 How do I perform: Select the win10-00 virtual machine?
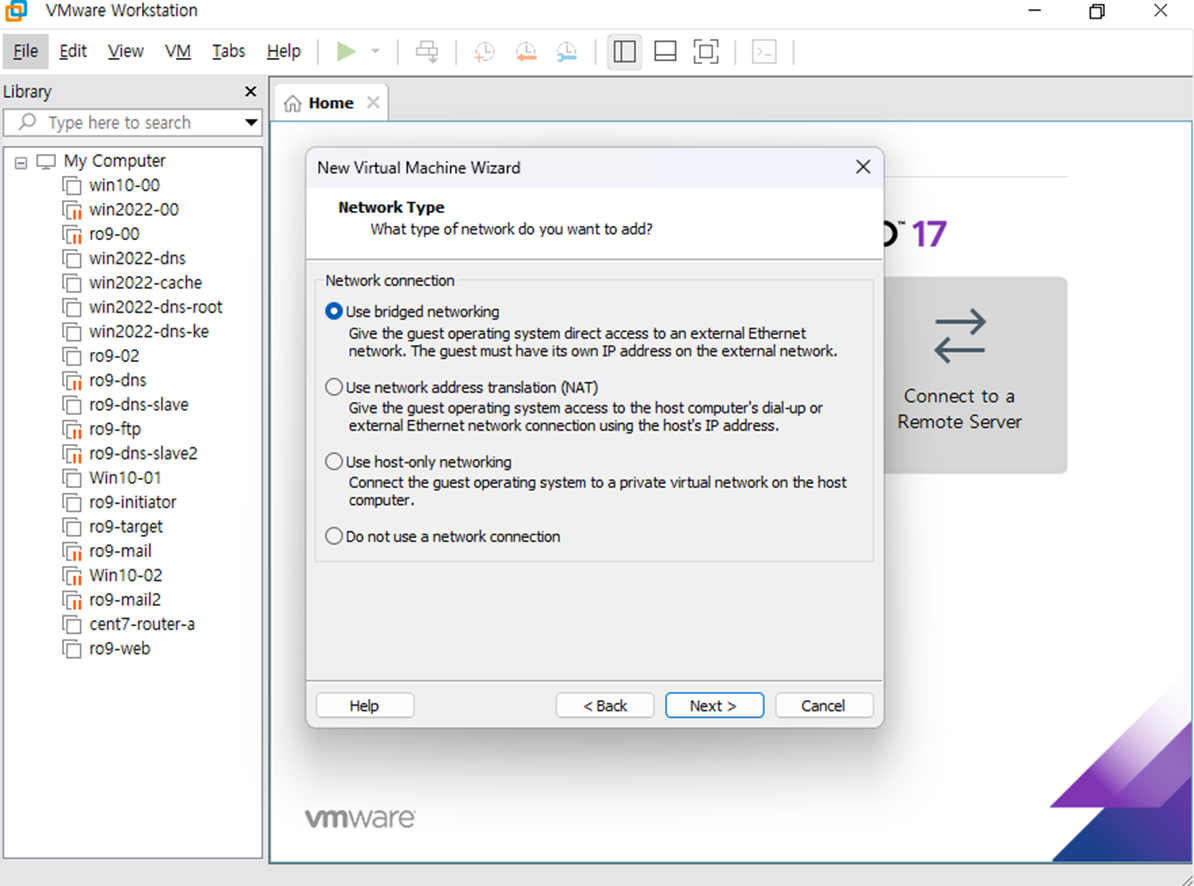(x=124, y=185)
